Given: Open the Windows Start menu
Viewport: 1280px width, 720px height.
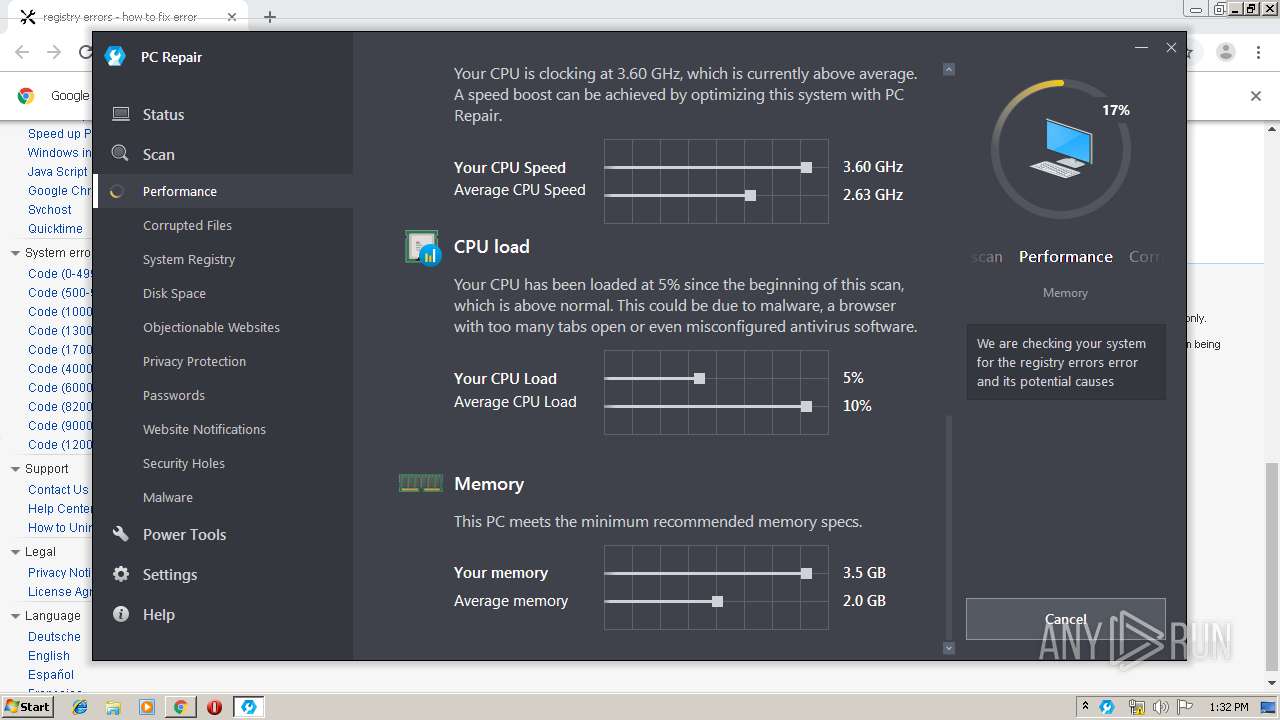Looking at the screenshot, I should (27, 706).
